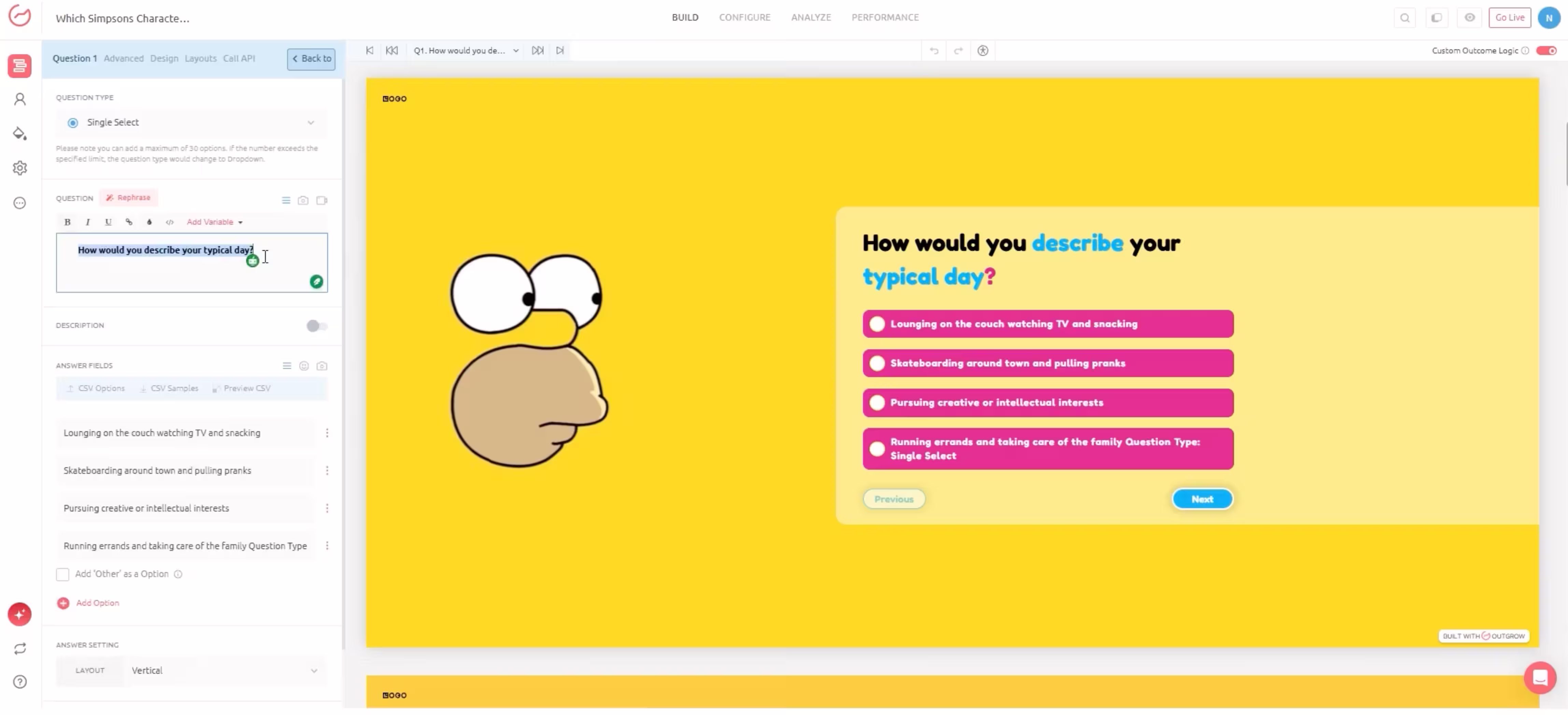This screenshot has height=715, width=1568.
Task: Open the paint bucket design icon in sidebar
Action: point(19,134)
